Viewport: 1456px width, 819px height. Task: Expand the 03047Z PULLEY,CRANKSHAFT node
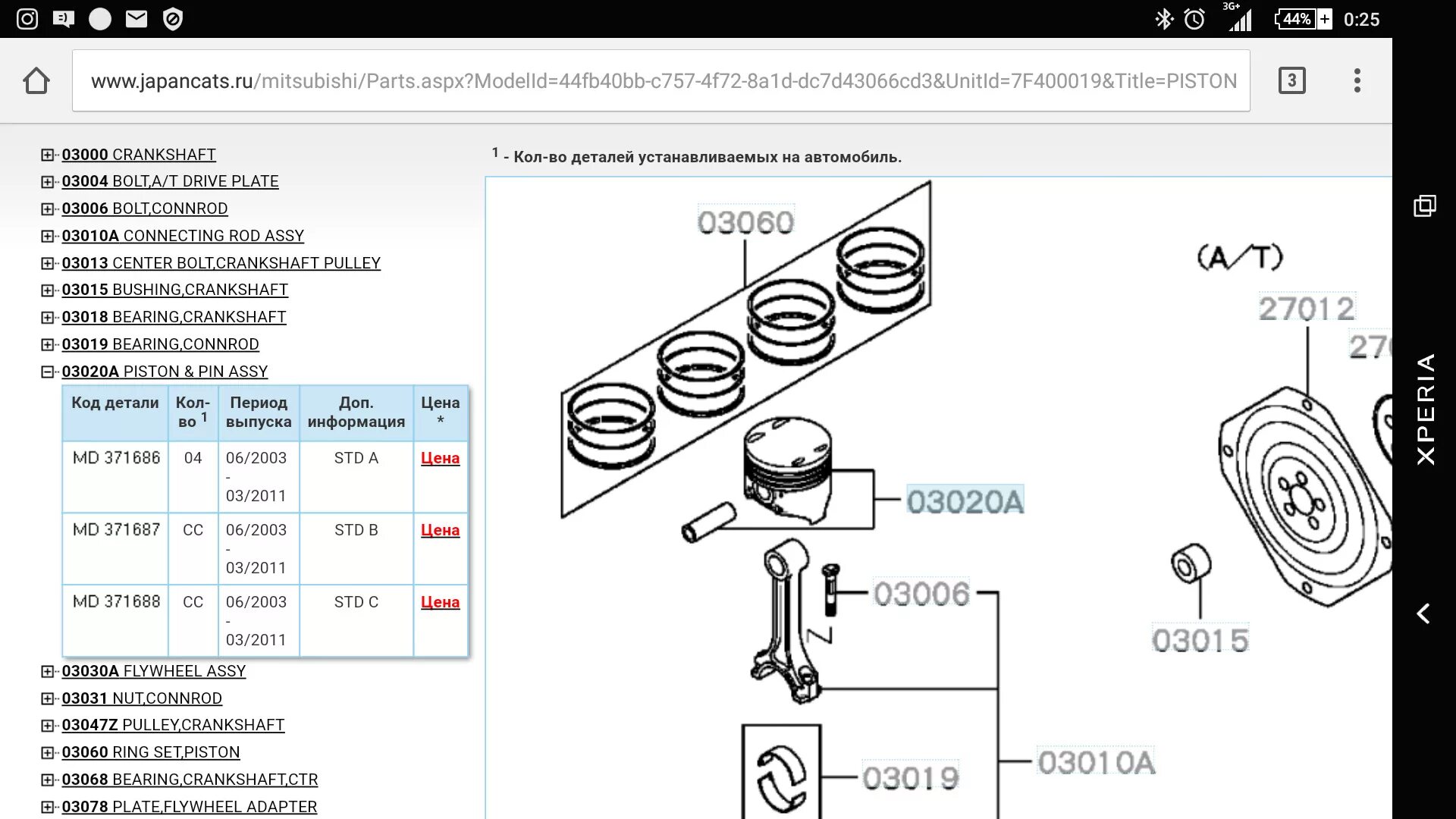pos(47,726)
